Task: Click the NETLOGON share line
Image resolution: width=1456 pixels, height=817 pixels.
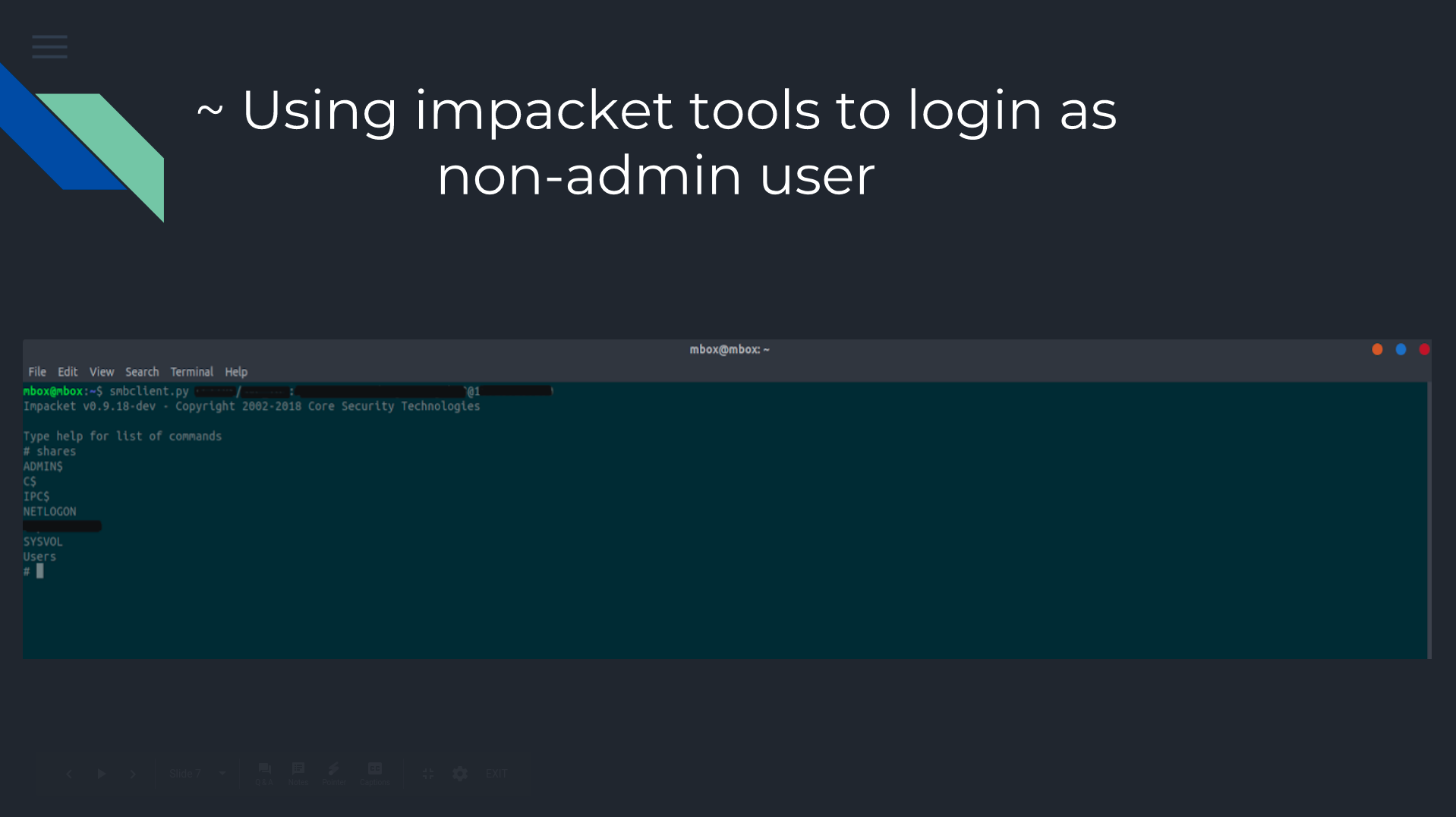Action: coord(49,512)
